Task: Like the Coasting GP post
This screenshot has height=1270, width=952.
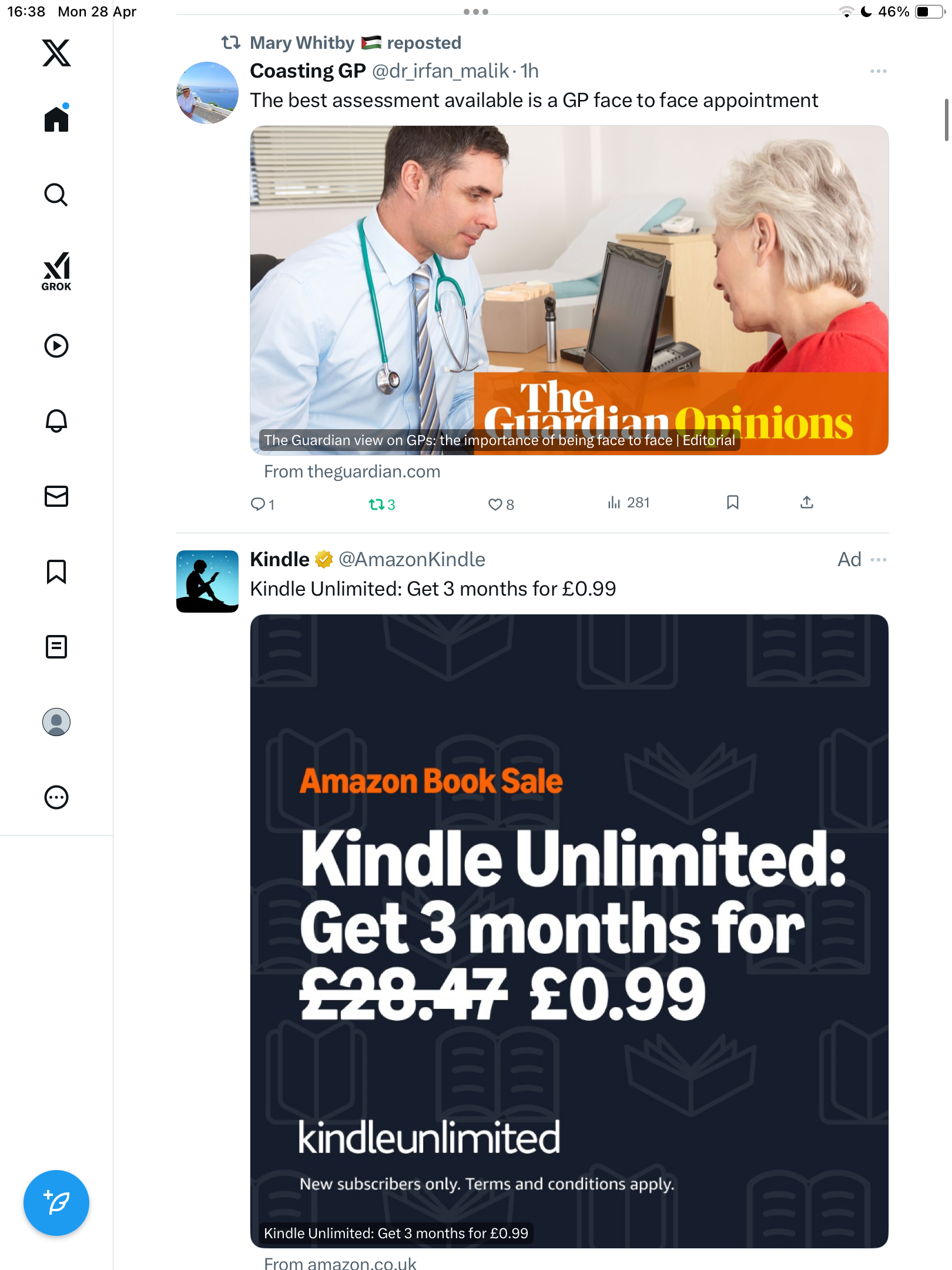Action: point(501,504)
